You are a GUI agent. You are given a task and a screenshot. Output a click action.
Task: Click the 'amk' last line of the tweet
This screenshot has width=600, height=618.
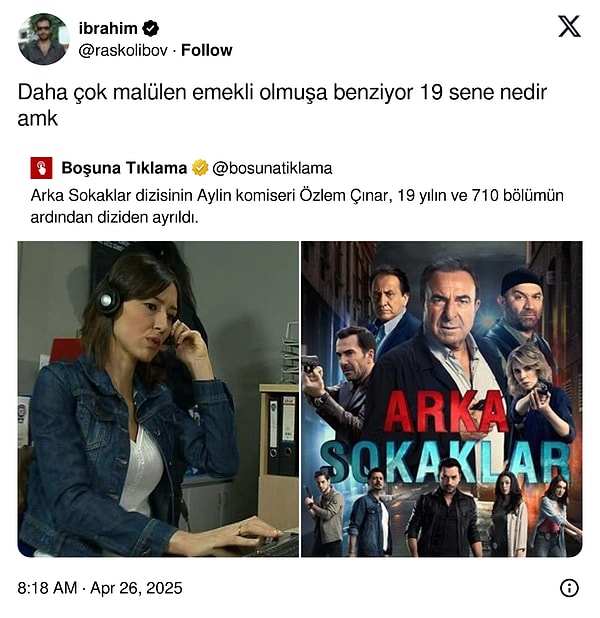(38, 118)
